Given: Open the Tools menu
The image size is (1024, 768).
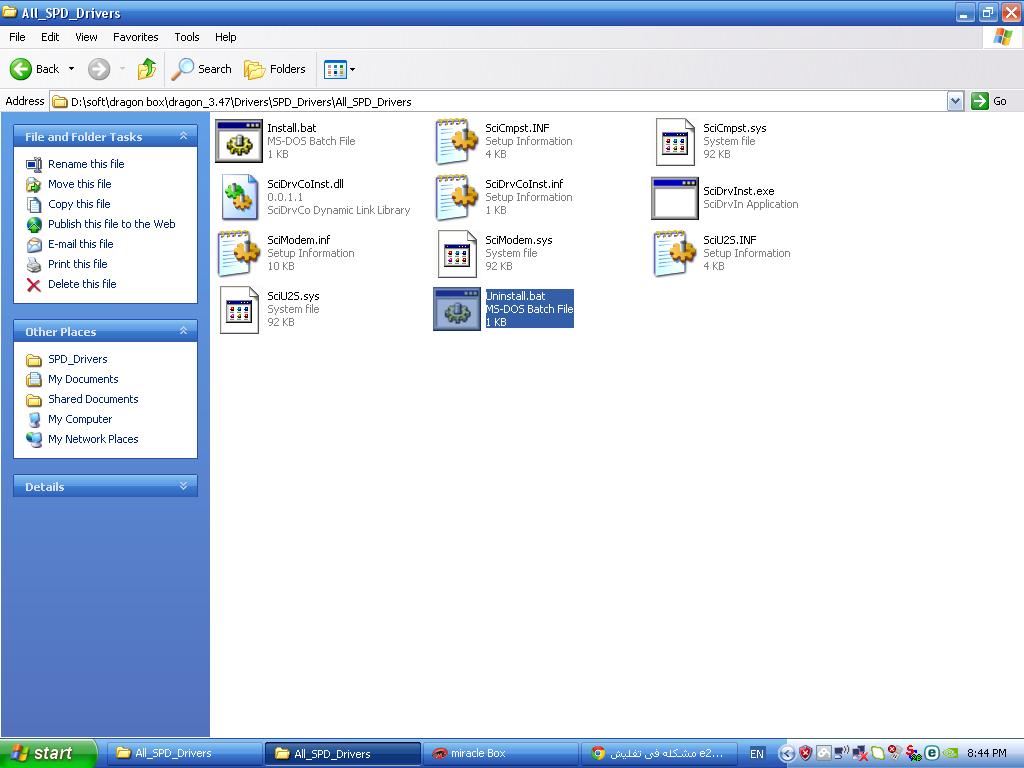Looking at the screenshot, I should click(187, 37).
